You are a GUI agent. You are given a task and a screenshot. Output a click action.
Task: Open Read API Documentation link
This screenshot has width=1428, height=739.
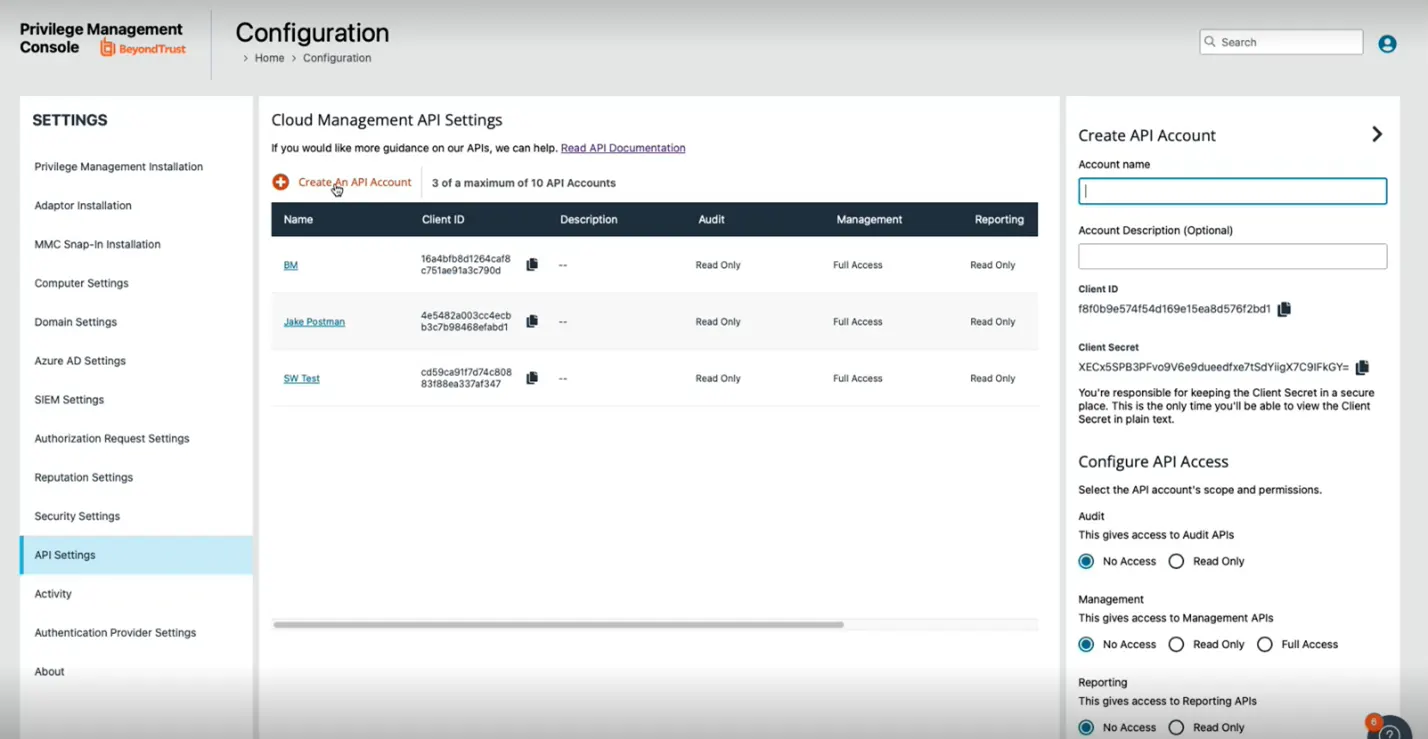(623, 148)
